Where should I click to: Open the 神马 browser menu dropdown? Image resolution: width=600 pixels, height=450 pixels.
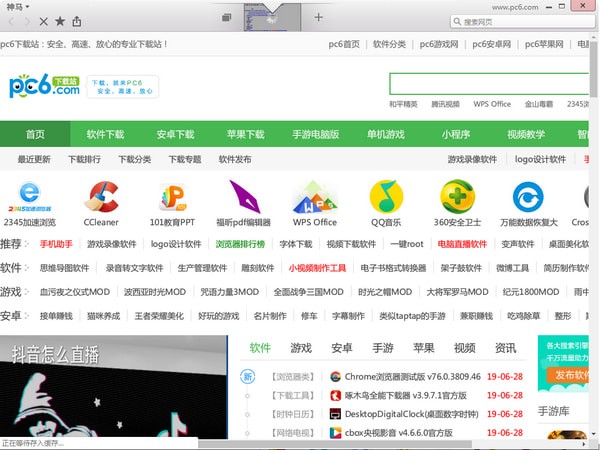tap(18, 5)
